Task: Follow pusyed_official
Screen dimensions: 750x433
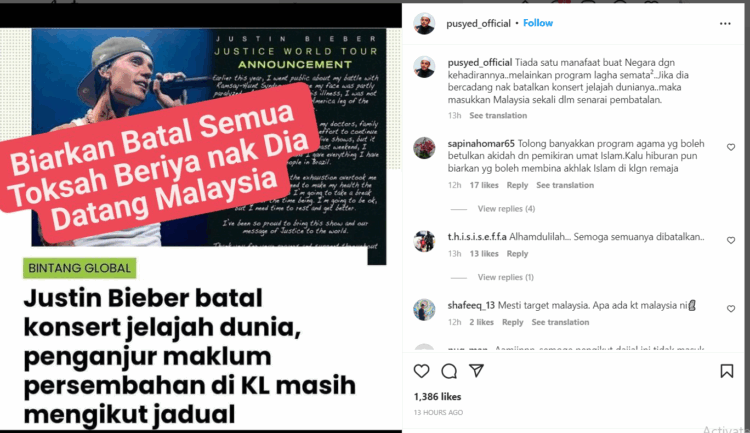Action: (x=538, y=23)
